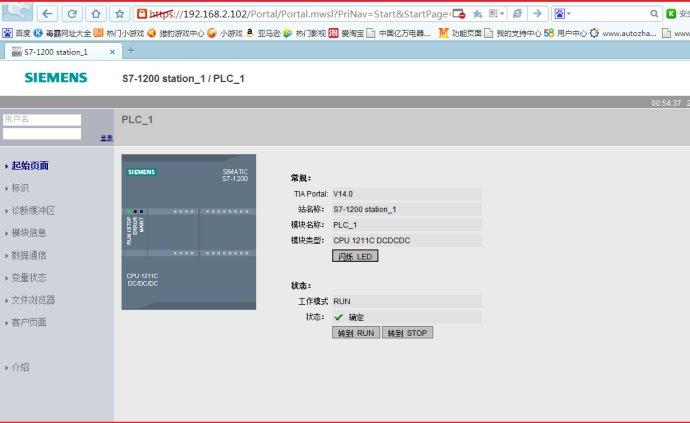Open 变量状态 variable status in sidebar
The width and height of the screenshot is (690, 423).
click(x=29, y=278)
